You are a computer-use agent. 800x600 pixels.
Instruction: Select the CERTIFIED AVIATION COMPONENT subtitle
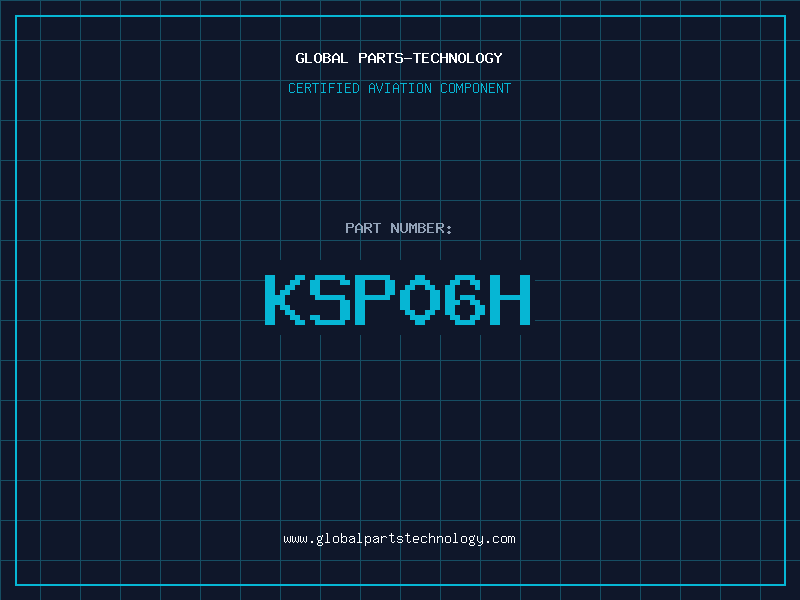point(399,88)
